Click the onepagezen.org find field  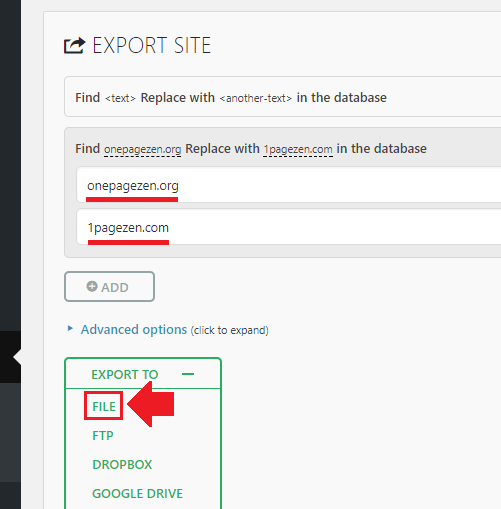289,185
